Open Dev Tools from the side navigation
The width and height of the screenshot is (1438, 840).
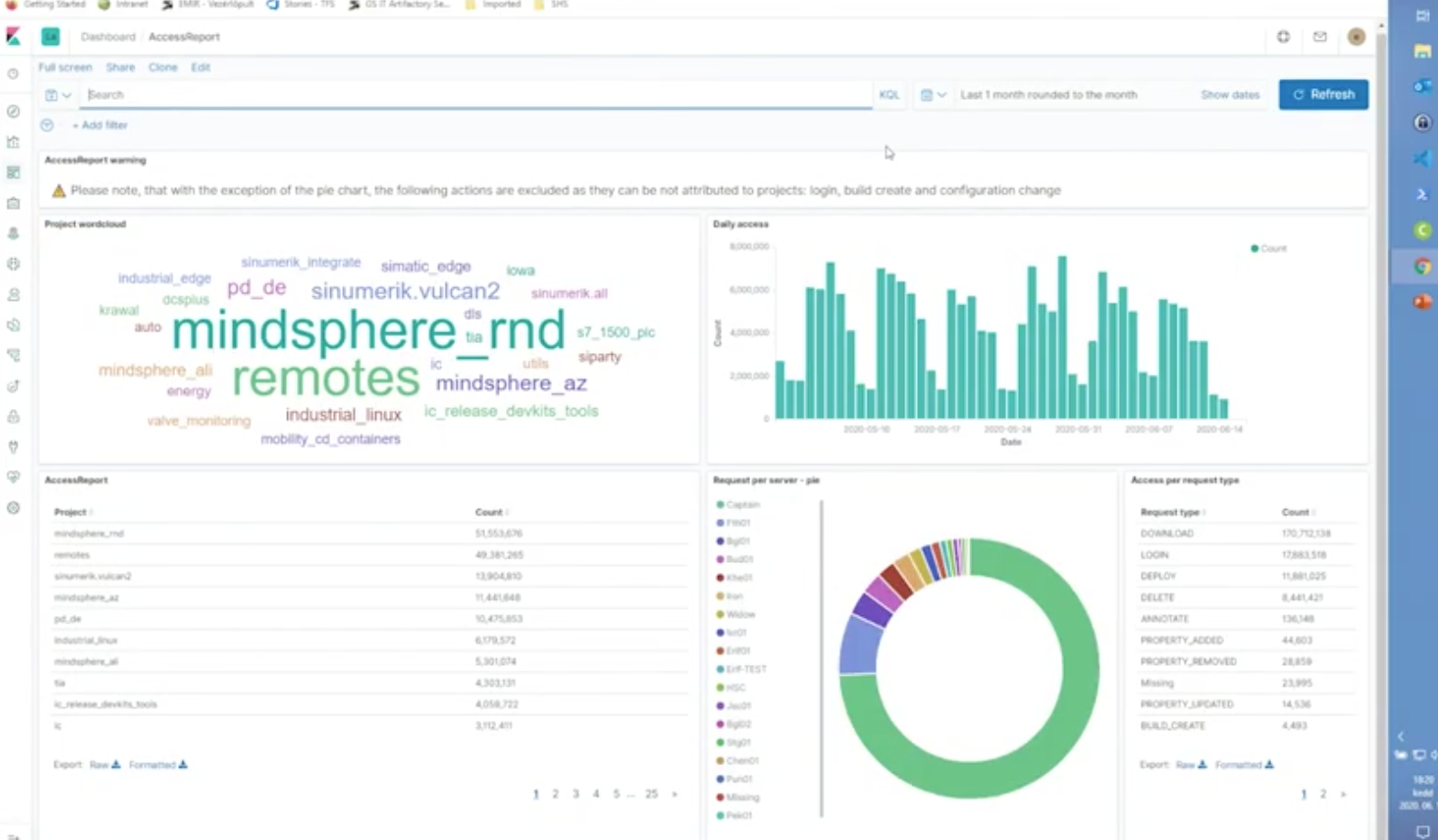coord(13,447)
